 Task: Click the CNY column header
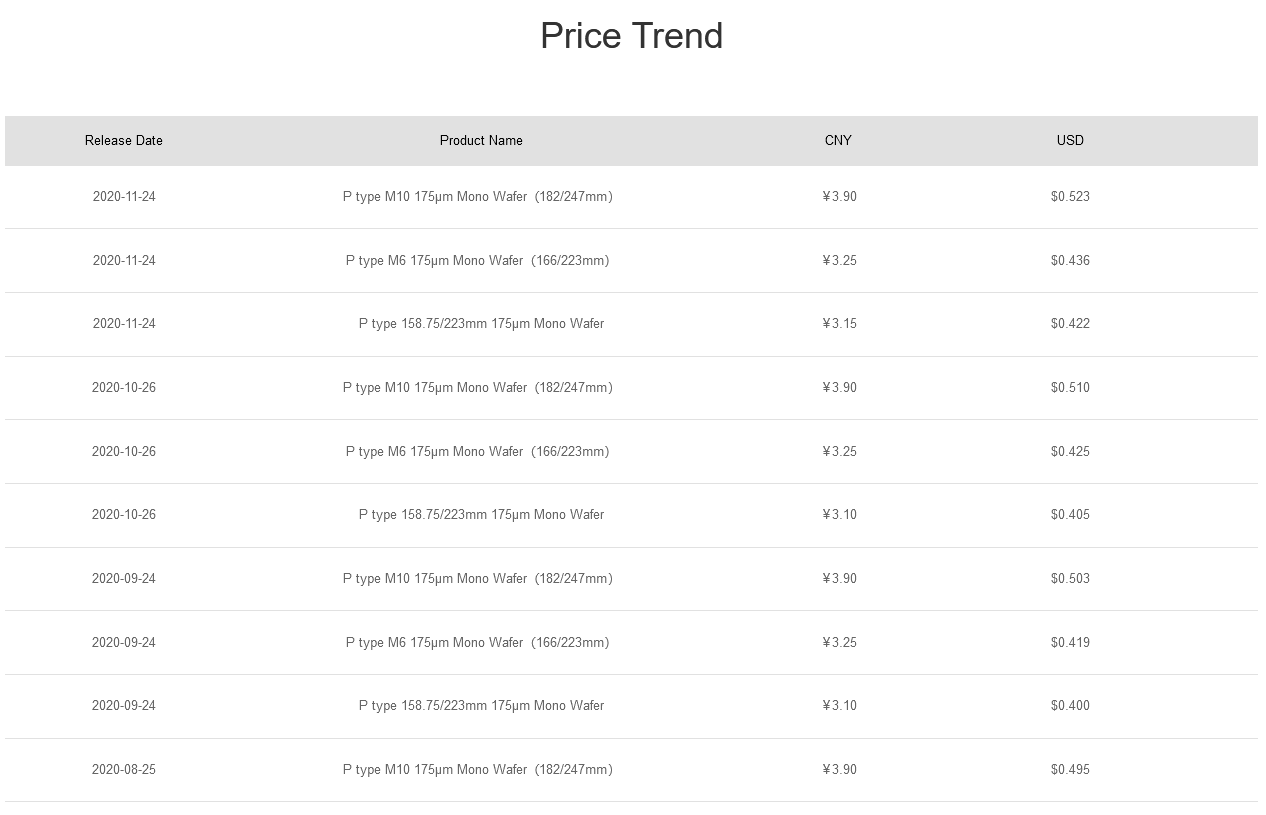click(838, 141)
